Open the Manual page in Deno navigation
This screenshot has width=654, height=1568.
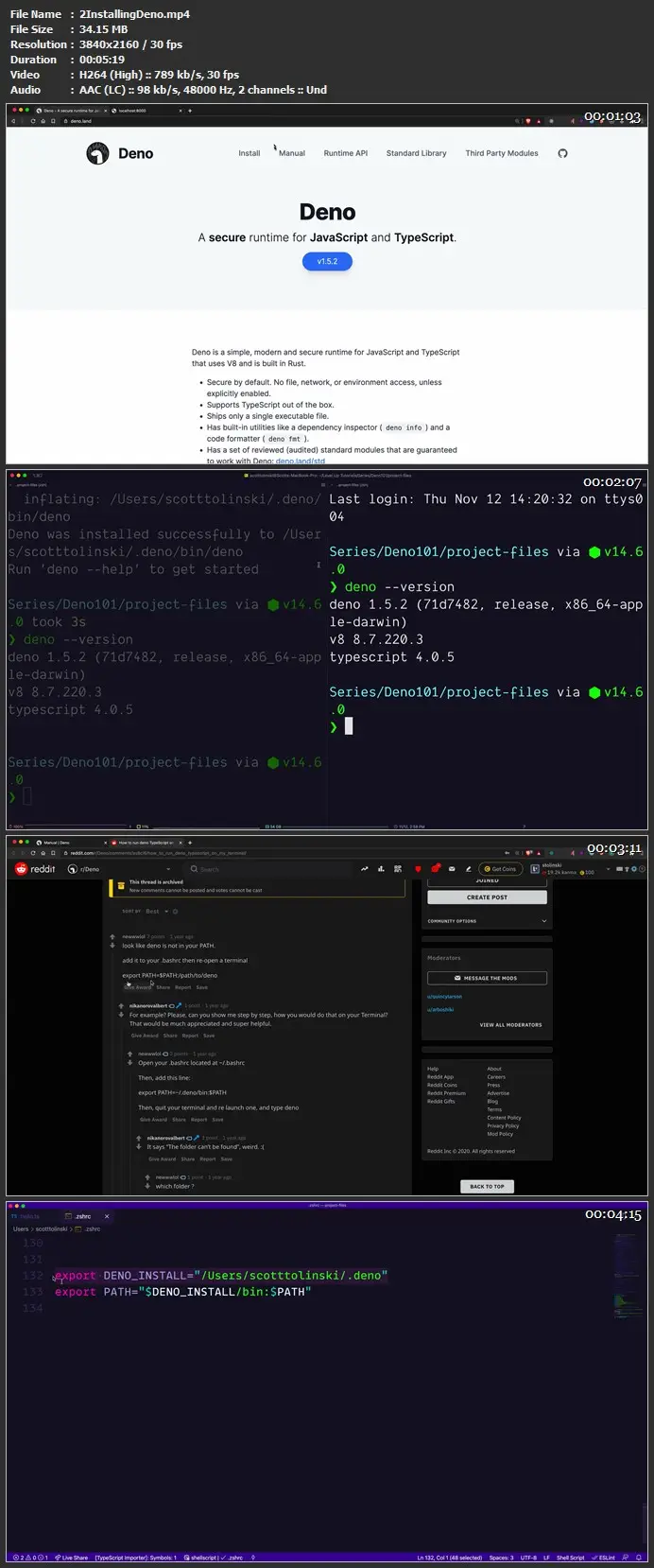click(x=292, y=153)
